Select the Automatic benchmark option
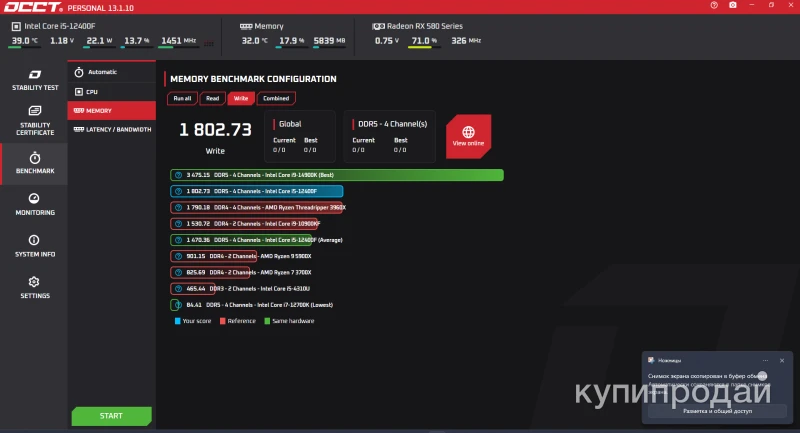 pyautogui.click(x=101, y=72)
